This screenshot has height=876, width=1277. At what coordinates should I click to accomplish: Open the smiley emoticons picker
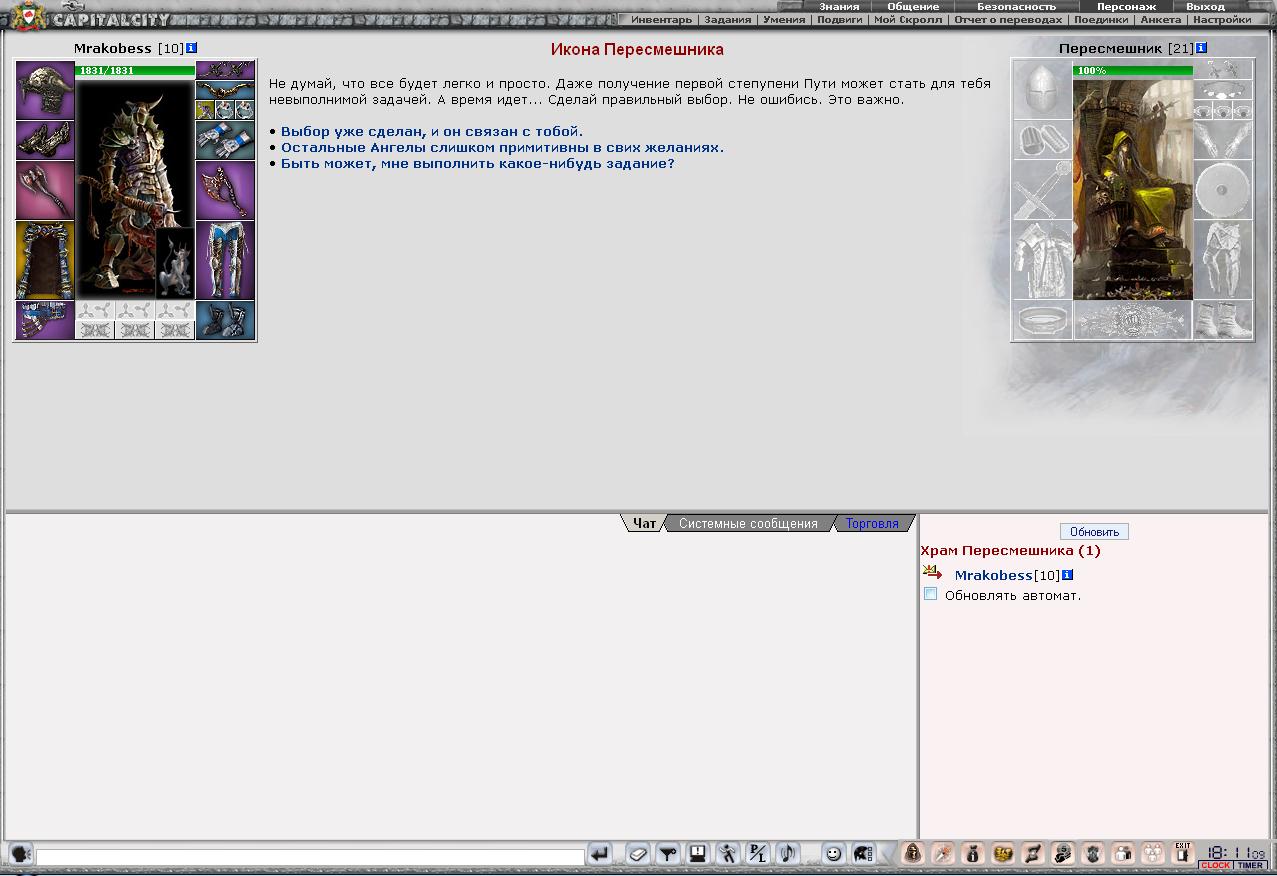(833, 853)
